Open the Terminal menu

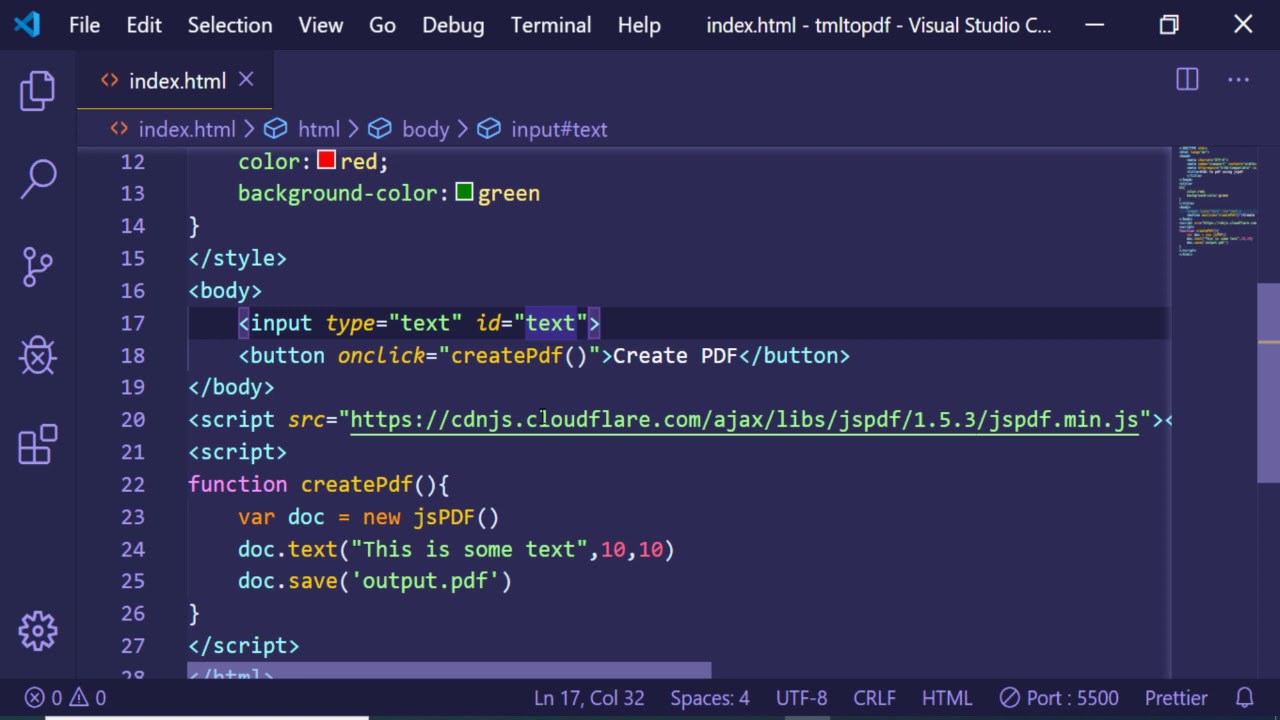(551, 25)
